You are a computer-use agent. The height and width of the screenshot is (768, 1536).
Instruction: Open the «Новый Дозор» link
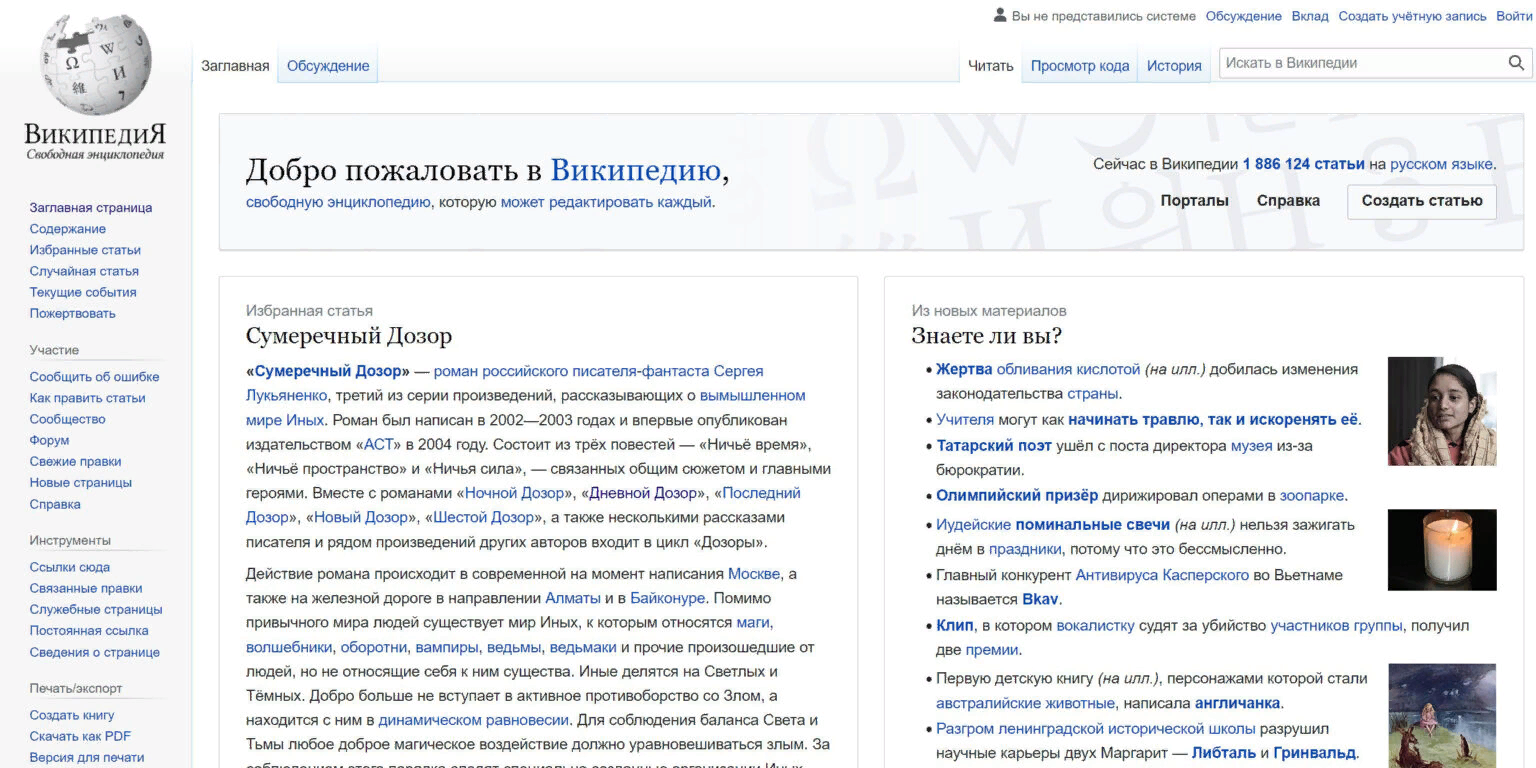362,517
